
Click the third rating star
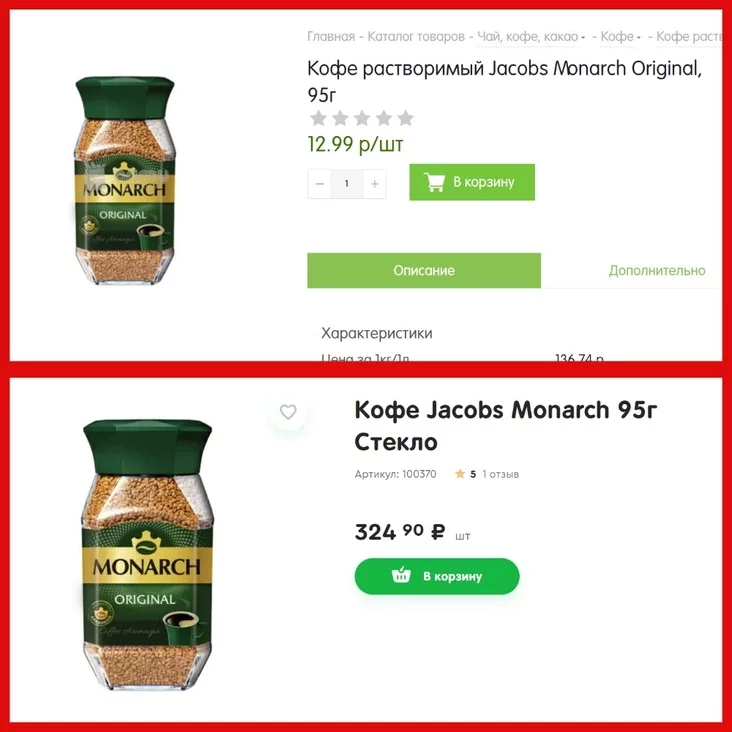[362, 118]
